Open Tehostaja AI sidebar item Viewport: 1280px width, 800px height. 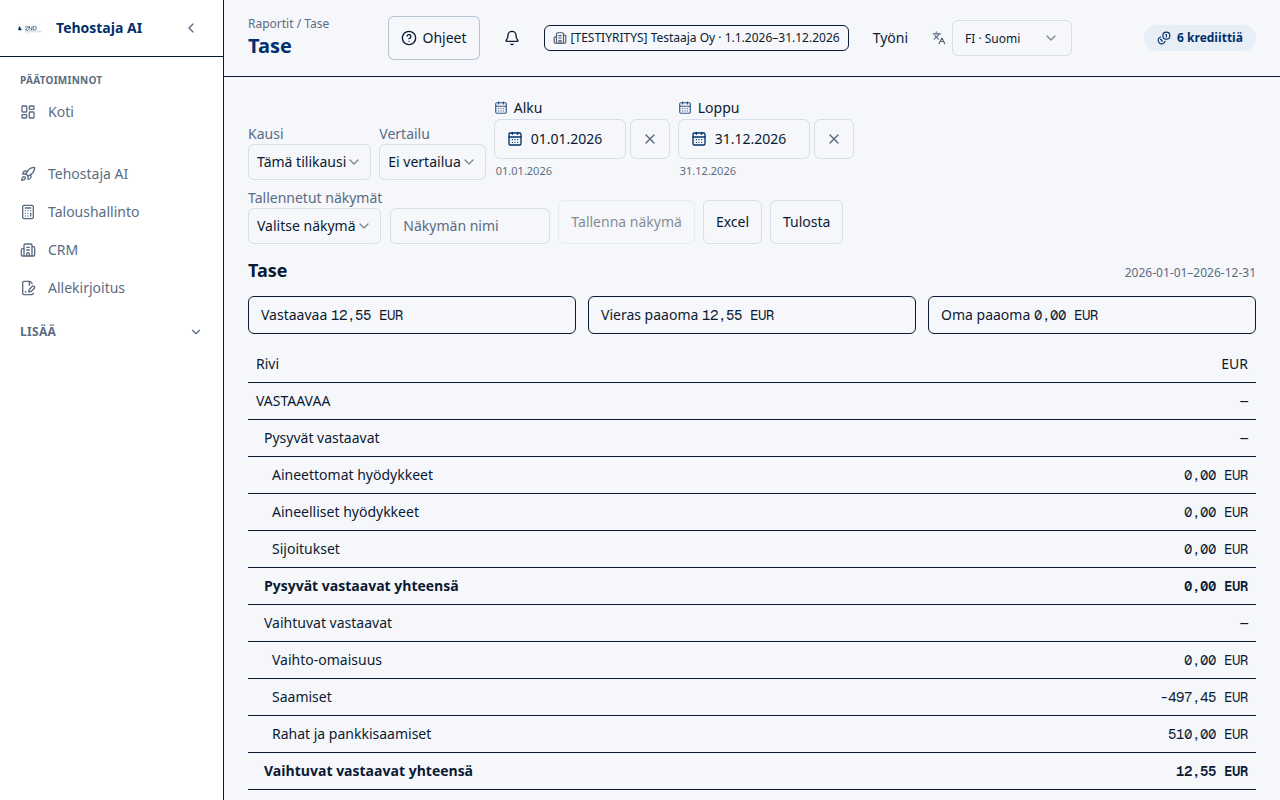click(x=111, y=174)
